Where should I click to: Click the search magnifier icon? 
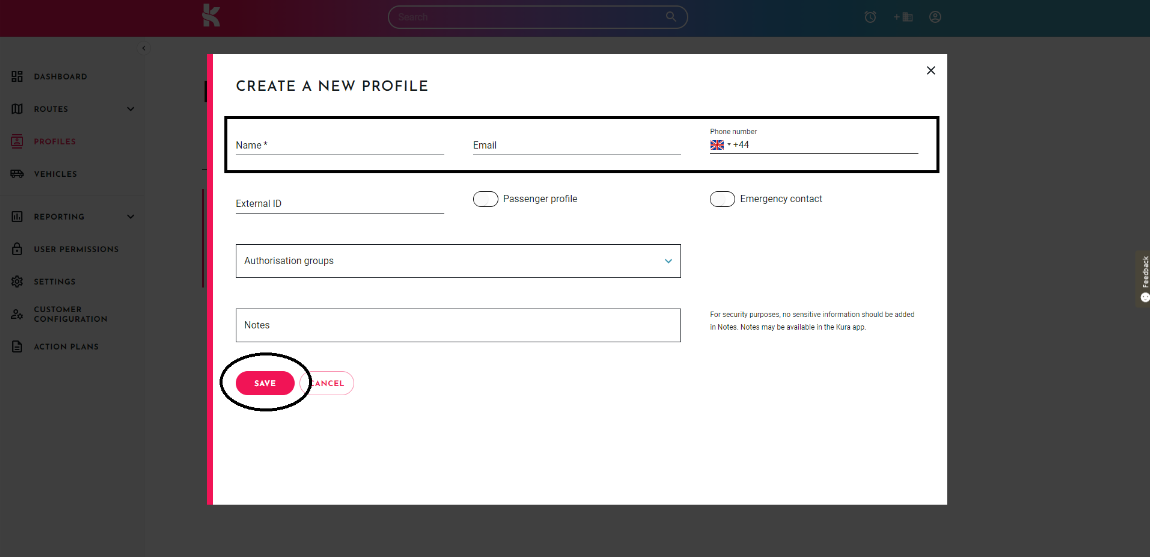coord(671,17)
